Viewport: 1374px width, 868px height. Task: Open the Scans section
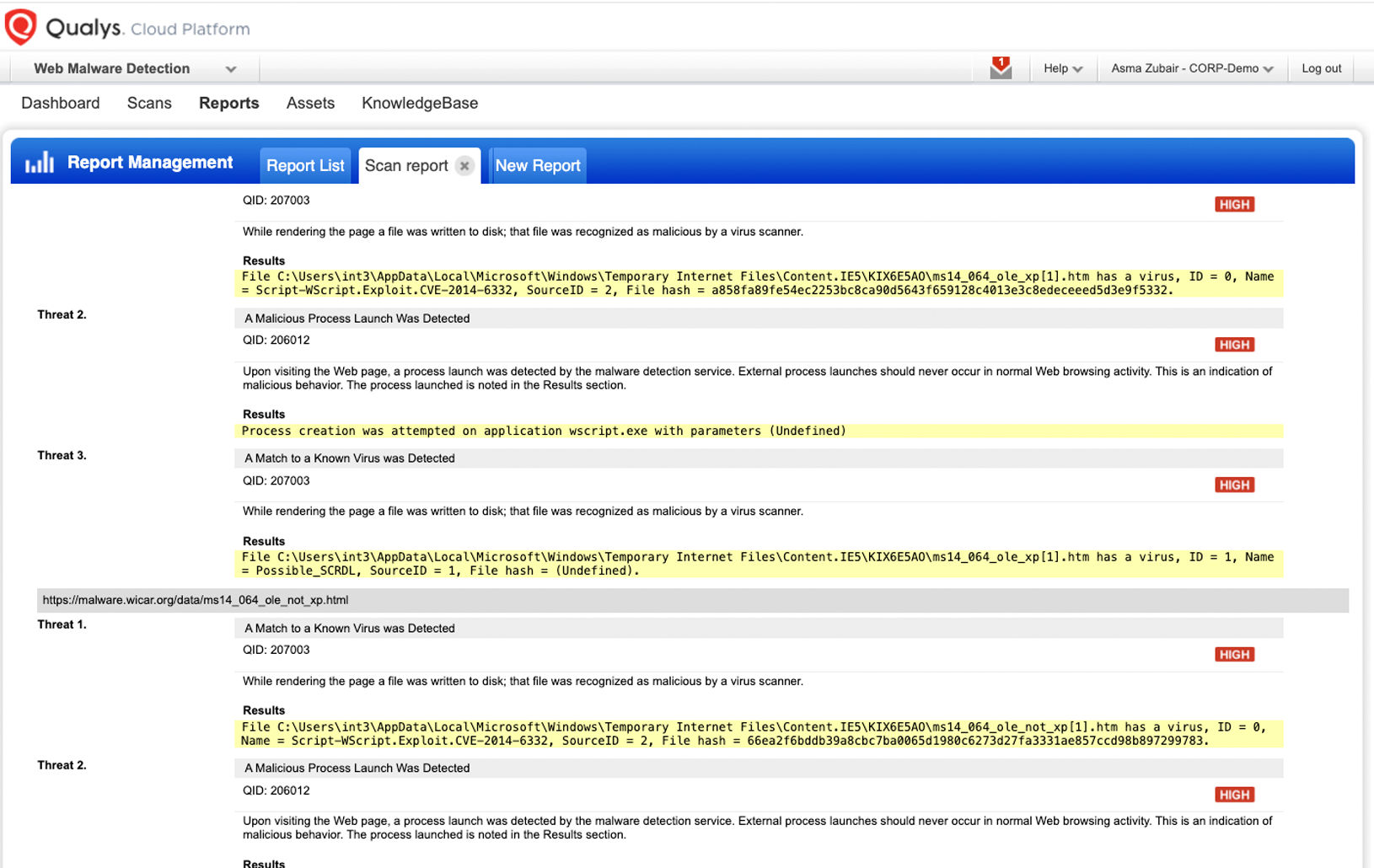[149, 103]
